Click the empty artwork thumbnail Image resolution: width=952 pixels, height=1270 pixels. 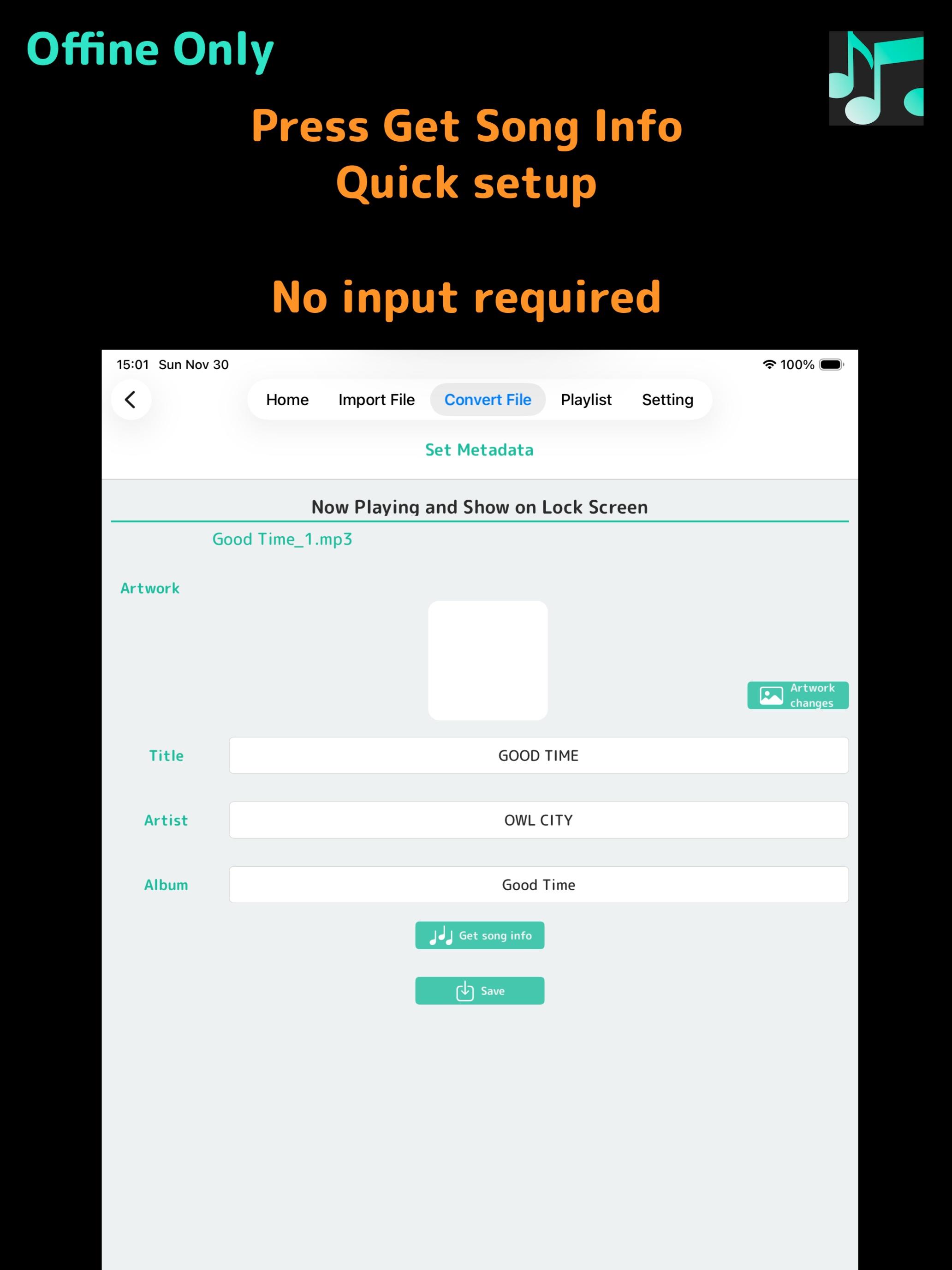pos(488,660)
